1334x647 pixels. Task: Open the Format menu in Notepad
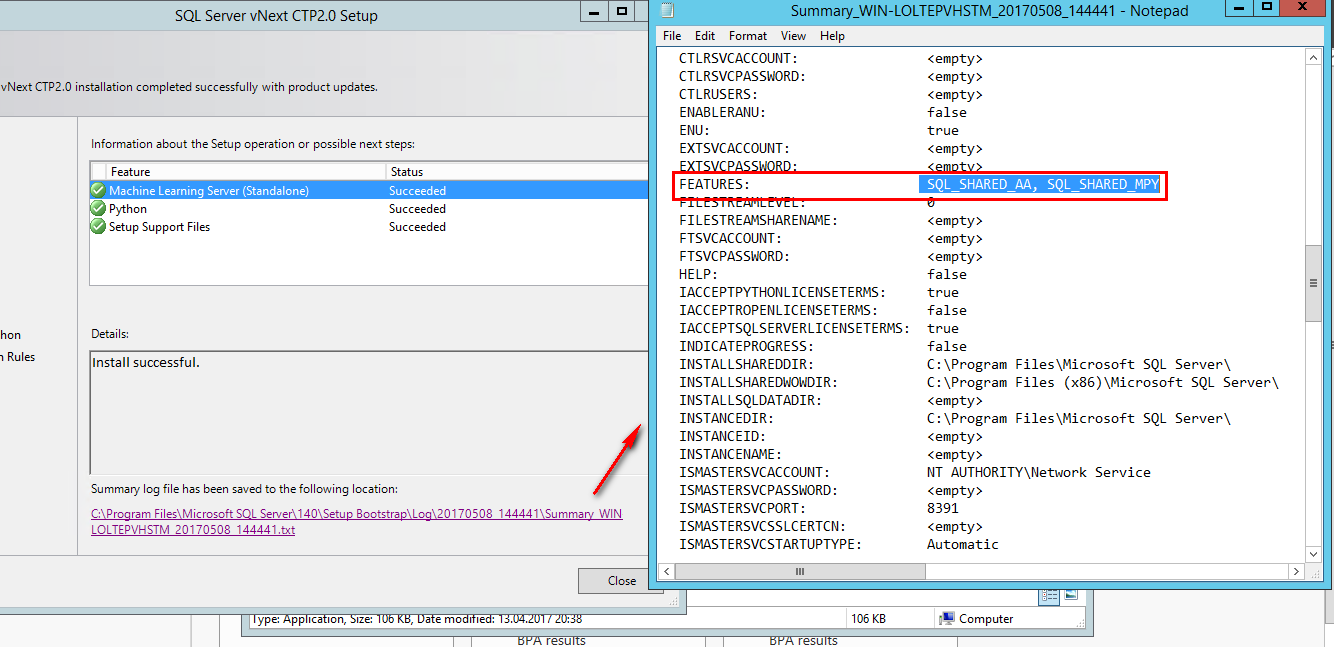tap(748, 36)
